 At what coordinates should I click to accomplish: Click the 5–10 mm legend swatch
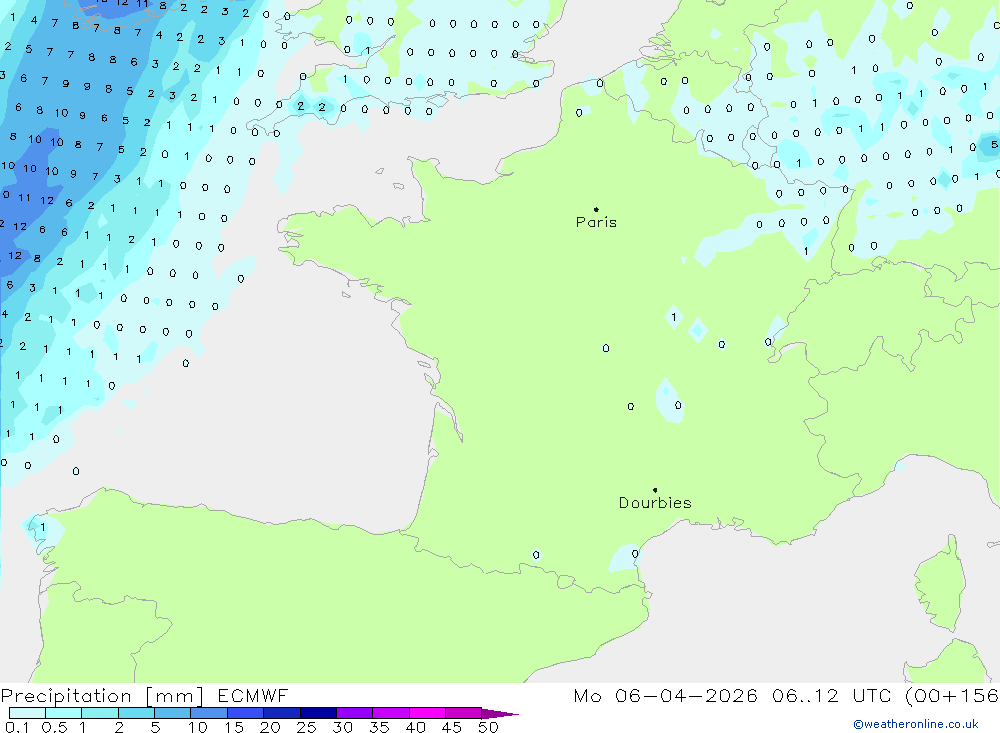[172, 713]
